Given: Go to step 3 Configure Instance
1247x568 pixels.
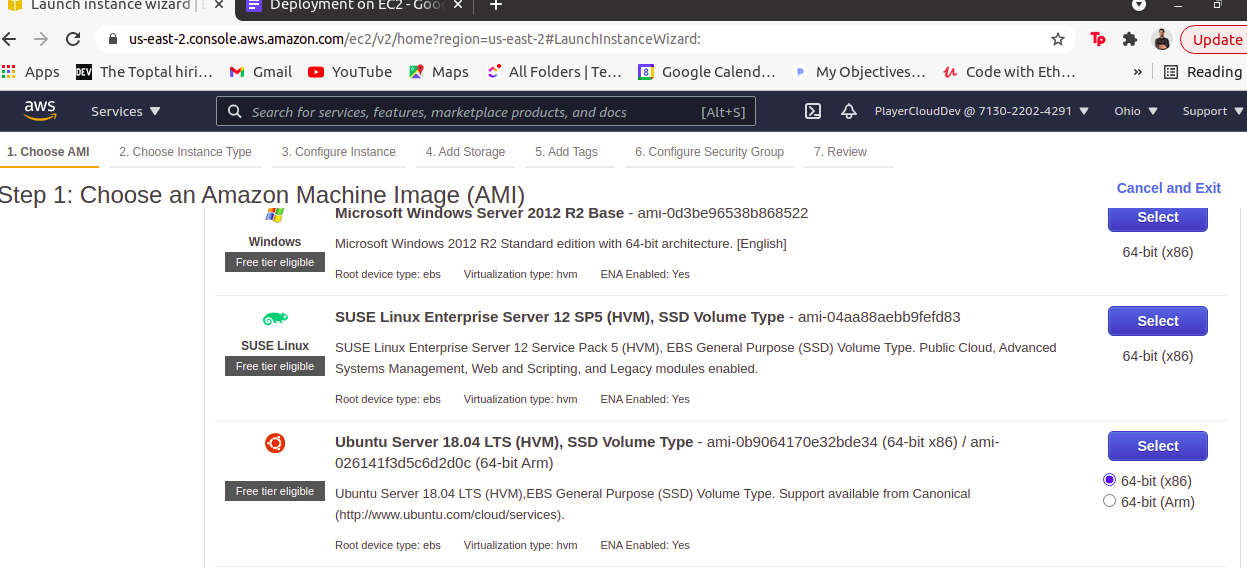Looking at the screenshot, I should point(338,152).
